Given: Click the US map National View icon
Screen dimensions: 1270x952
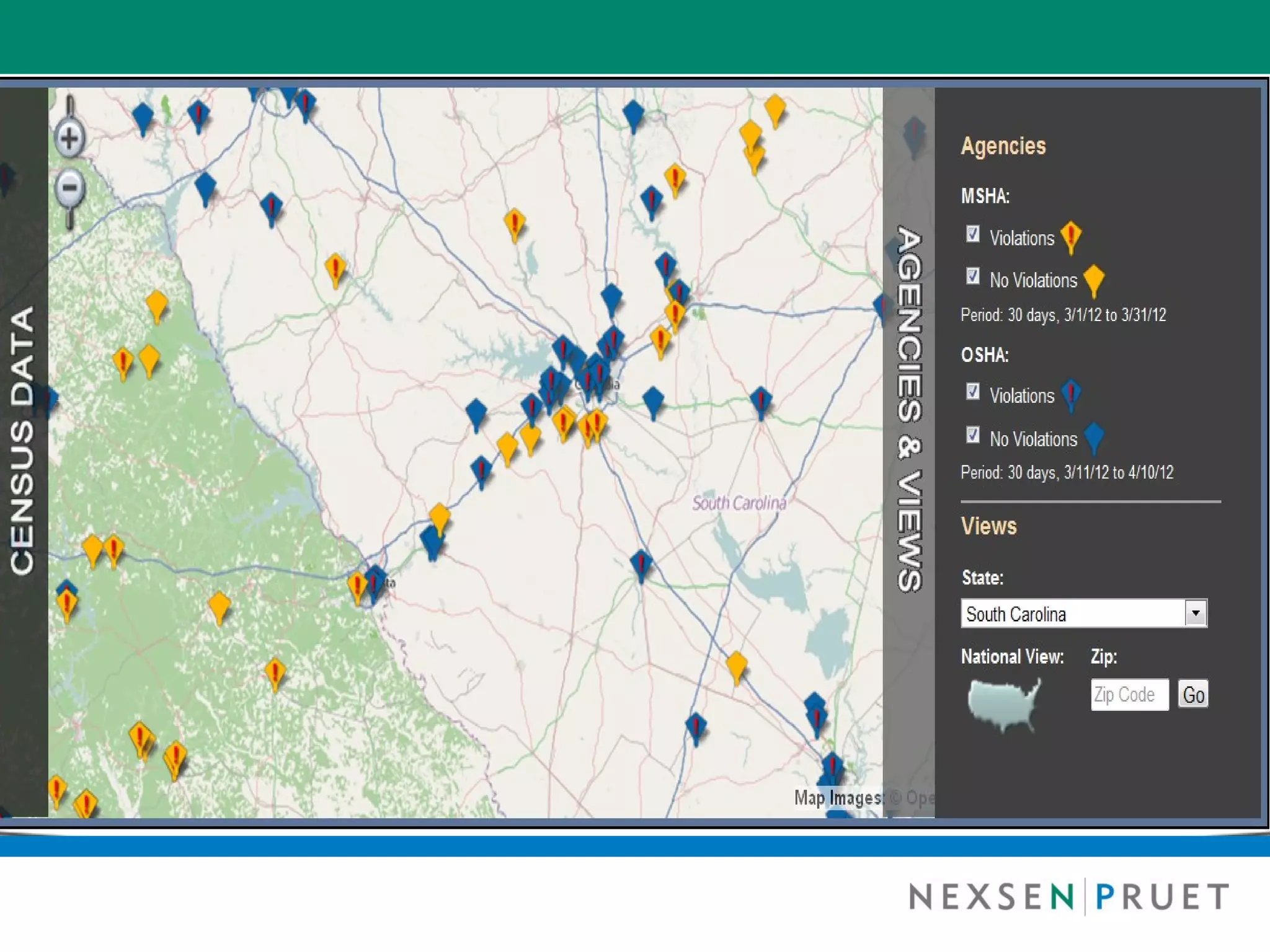Looking at the screenshot, I should coord(1003,703).
